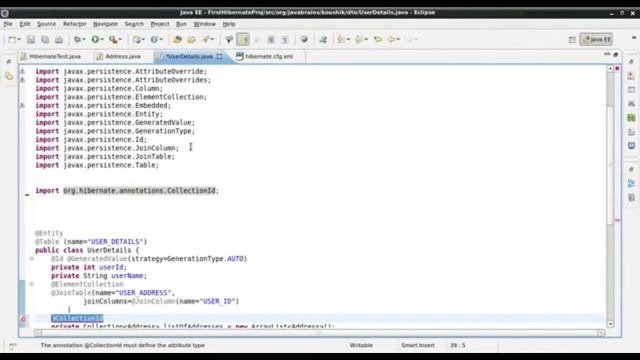This screenshot has height=360, width=640.
Task: Toggle the icon left of the highlighted toolbar button
Action: tap(229, 40)
